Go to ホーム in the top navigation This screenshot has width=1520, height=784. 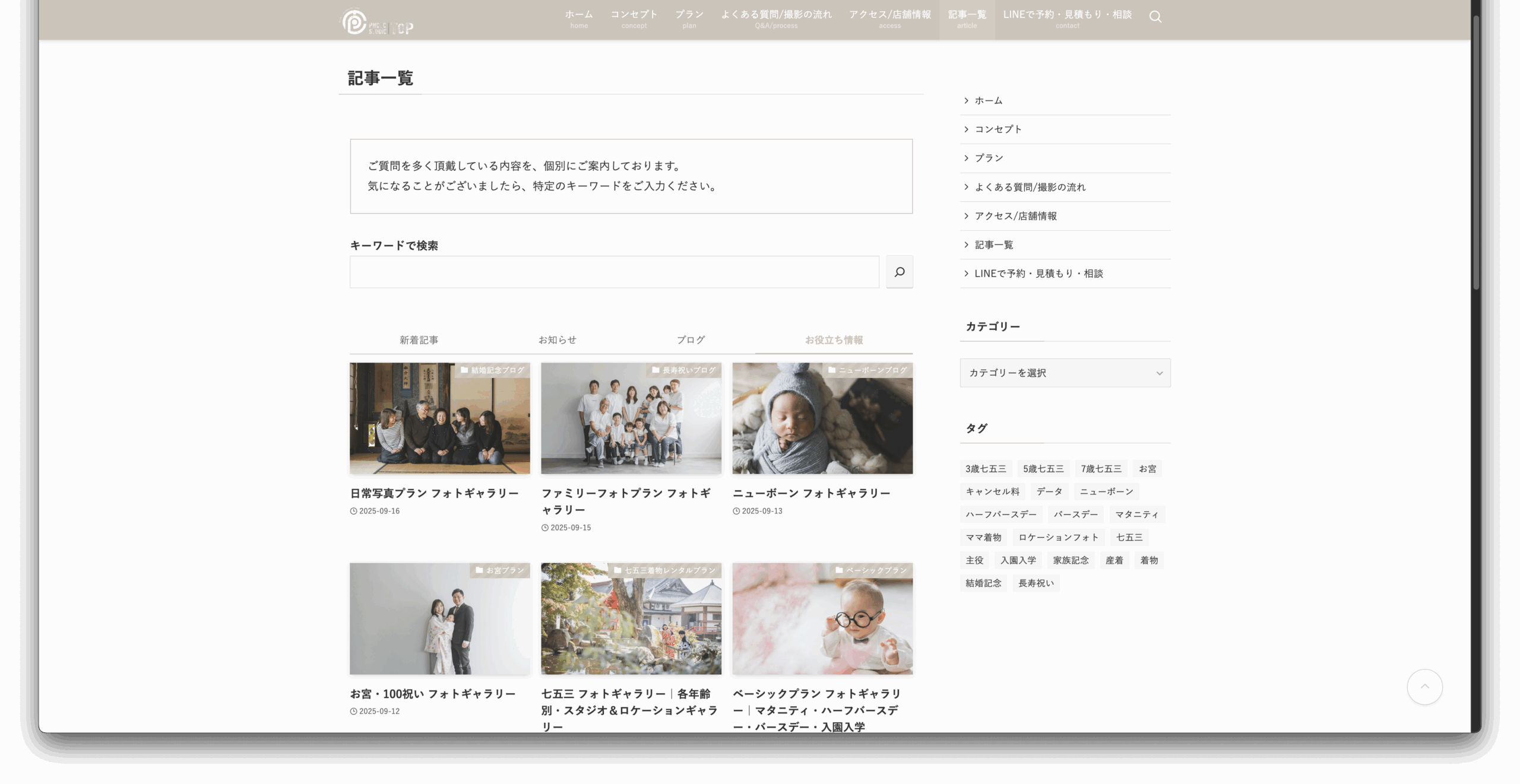(x=579, y=19)
